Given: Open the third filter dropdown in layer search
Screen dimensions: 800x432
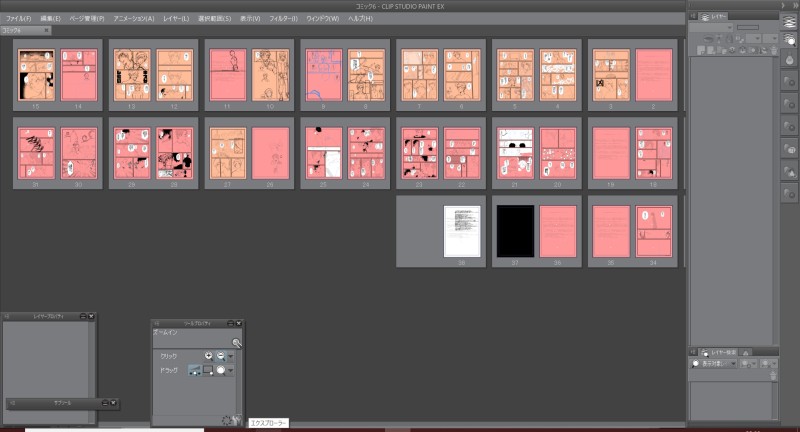Looking at the screenshot, I should pos(768,364).
